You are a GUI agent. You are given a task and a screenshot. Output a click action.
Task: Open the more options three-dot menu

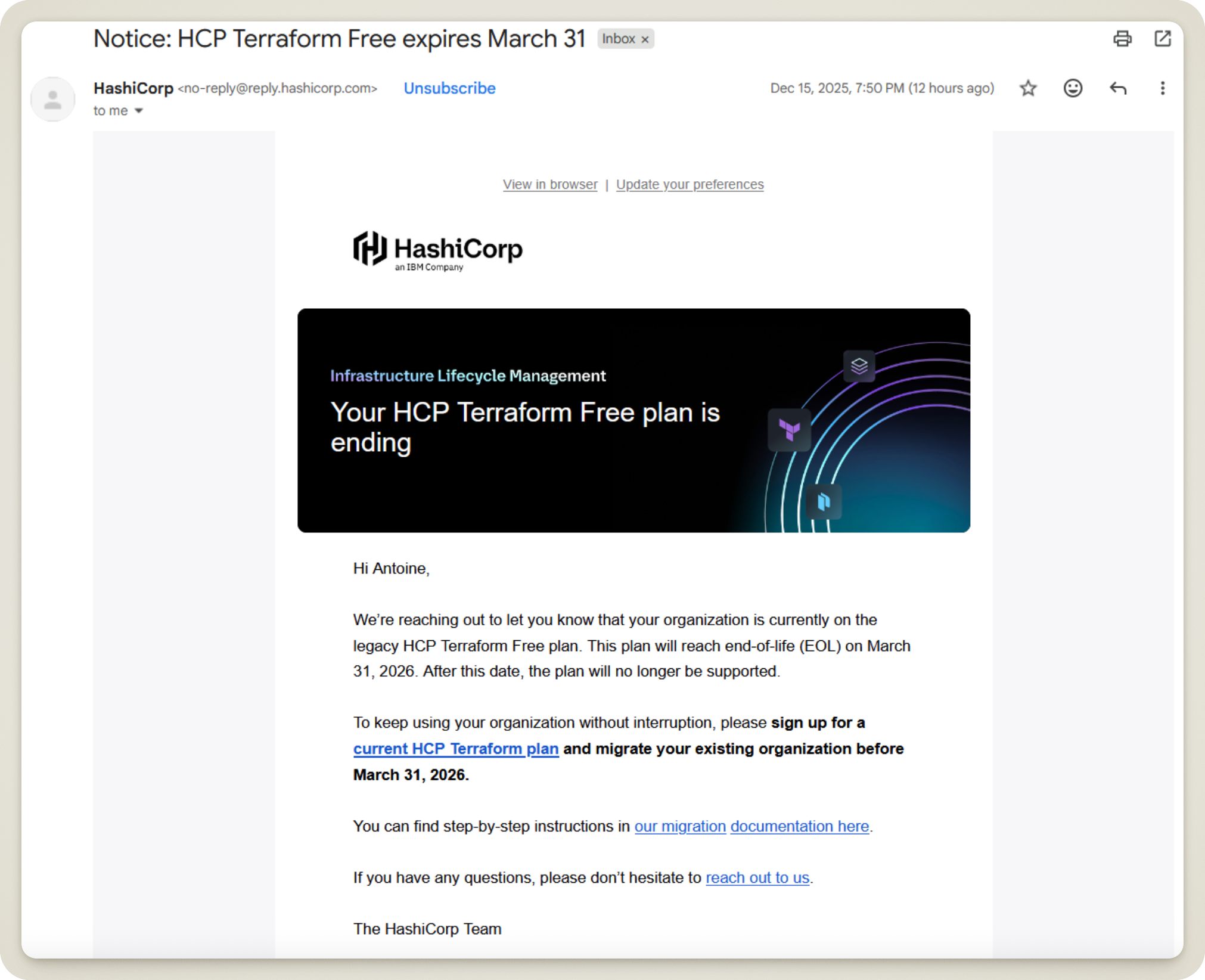point(1161,88)
